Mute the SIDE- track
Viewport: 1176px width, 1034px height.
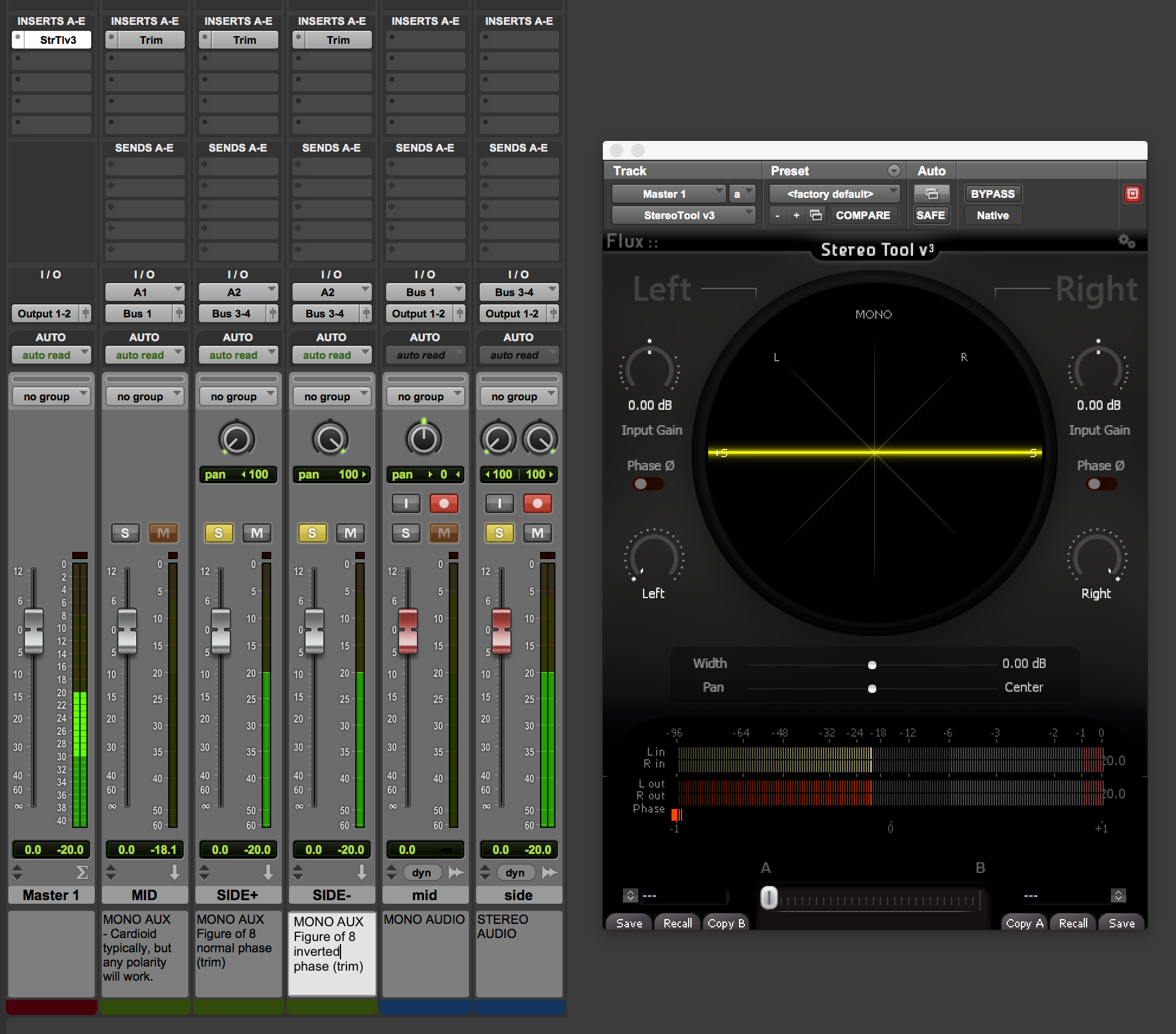[351, 533]
